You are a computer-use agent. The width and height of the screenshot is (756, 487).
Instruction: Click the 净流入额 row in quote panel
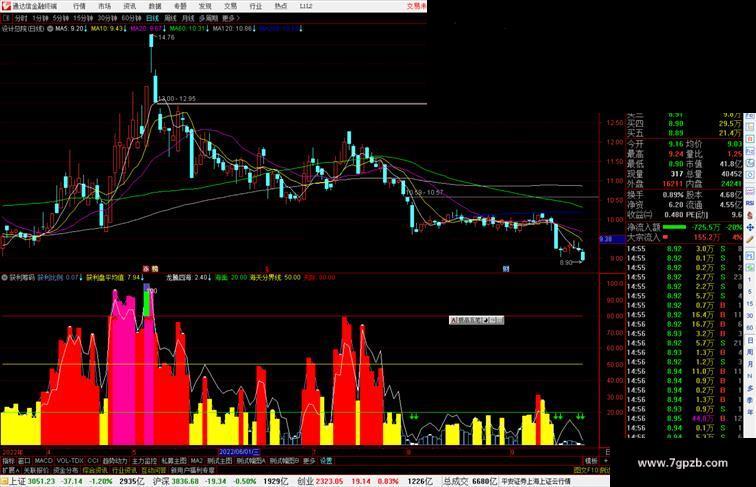pyautogui.click(x=684, y=227)
